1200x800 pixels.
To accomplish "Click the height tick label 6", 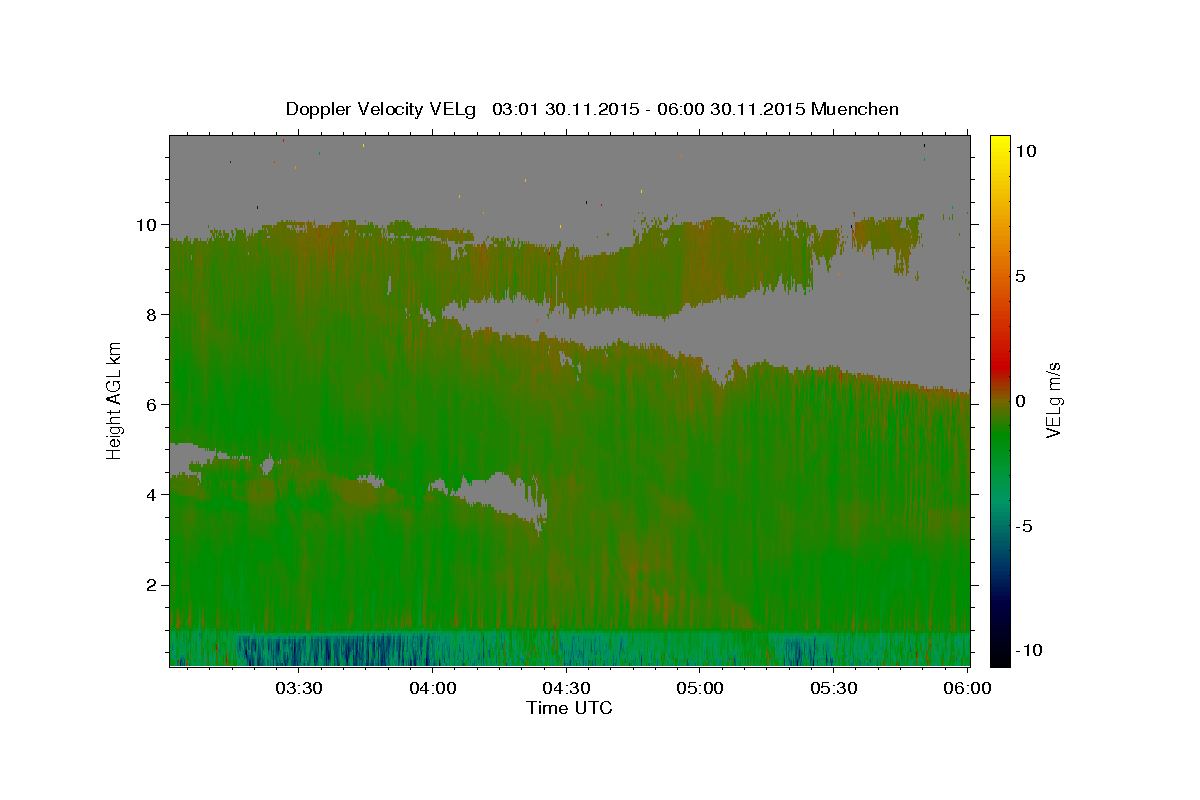I will (154, 404).
